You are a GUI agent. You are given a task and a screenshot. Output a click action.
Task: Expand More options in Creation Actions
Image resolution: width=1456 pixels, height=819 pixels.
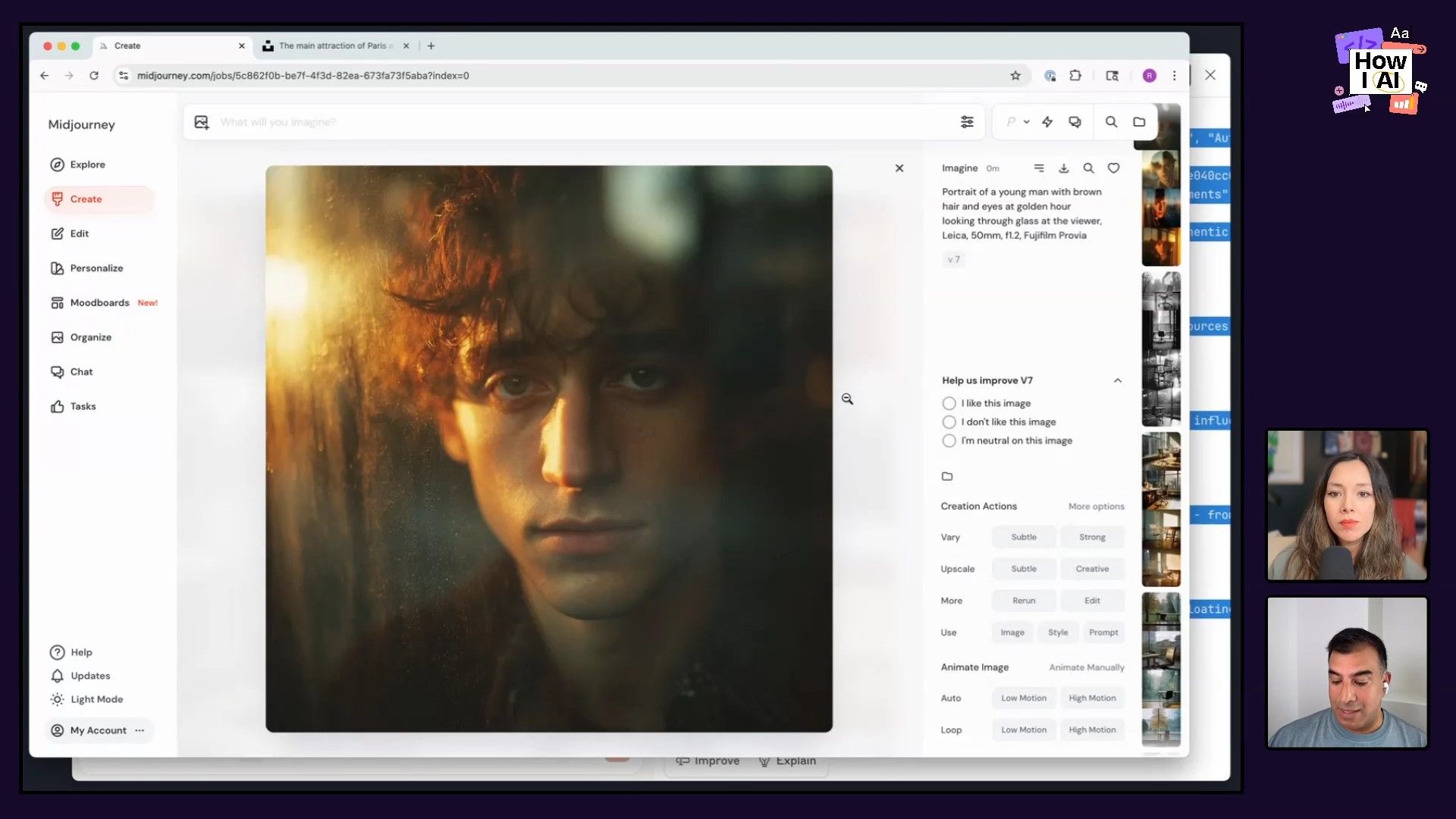1096,507
